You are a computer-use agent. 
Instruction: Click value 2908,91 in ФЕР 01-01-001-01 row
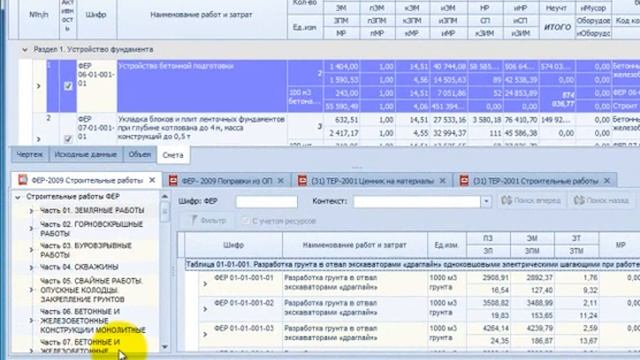coord(496,278)
